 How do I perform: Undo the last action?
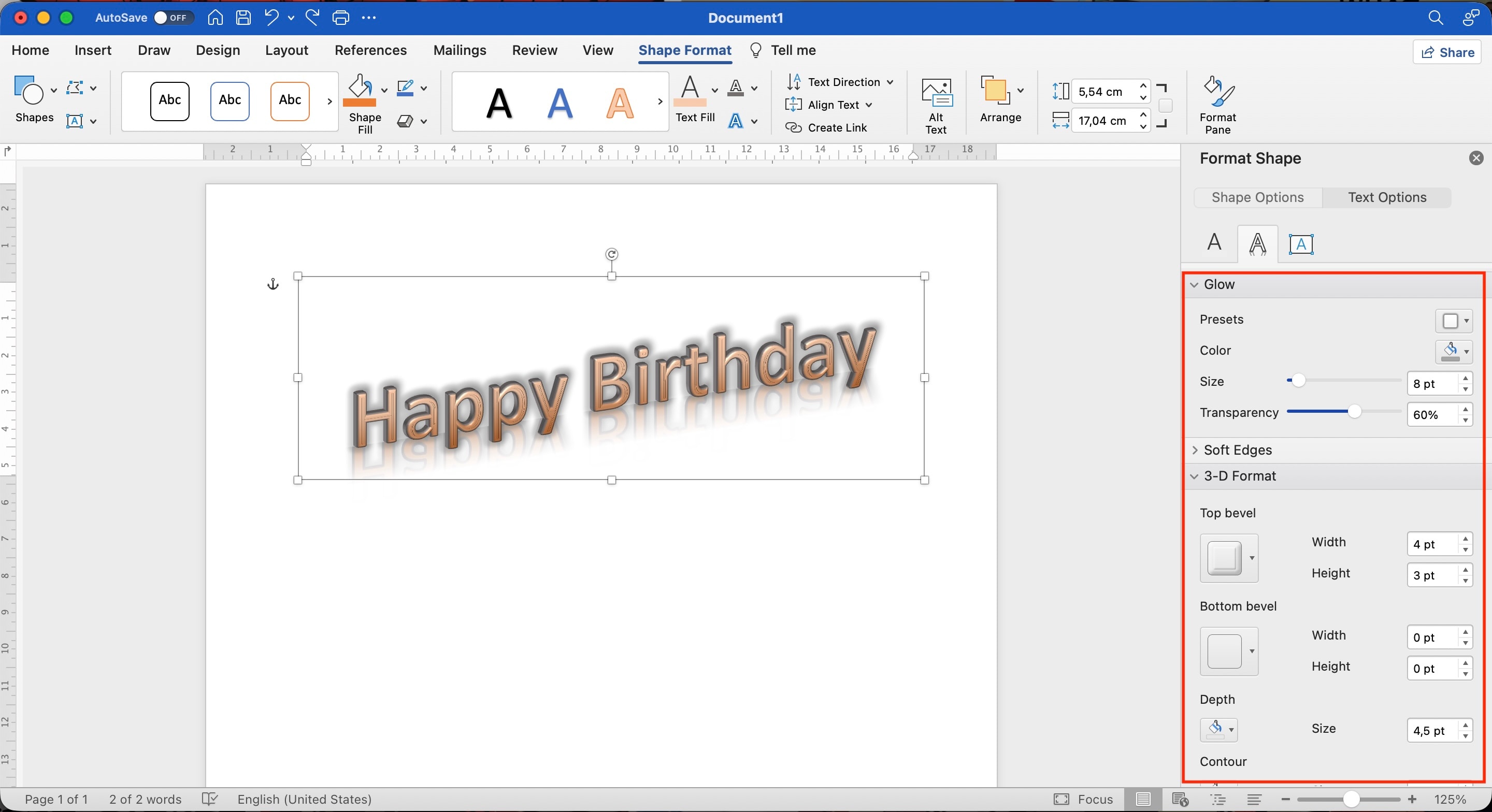[271, 18]
